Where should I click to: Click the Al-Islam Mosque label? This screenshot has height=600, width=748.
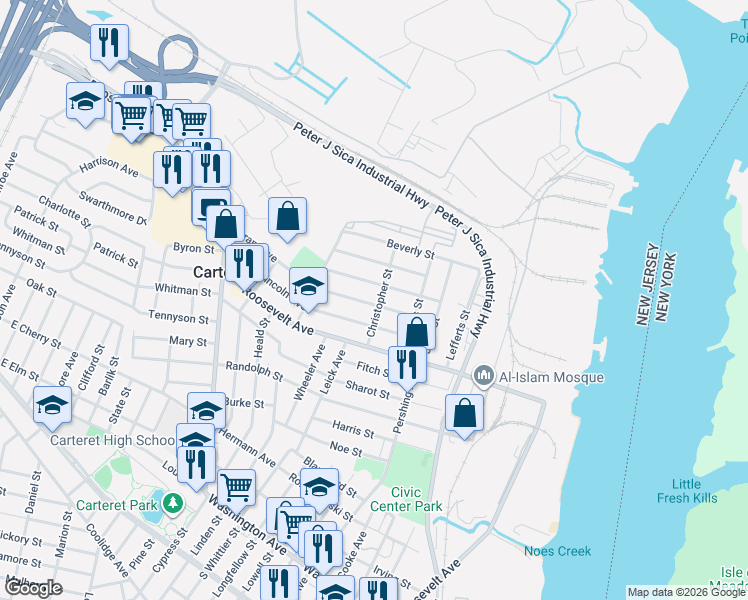click(551, 377)
